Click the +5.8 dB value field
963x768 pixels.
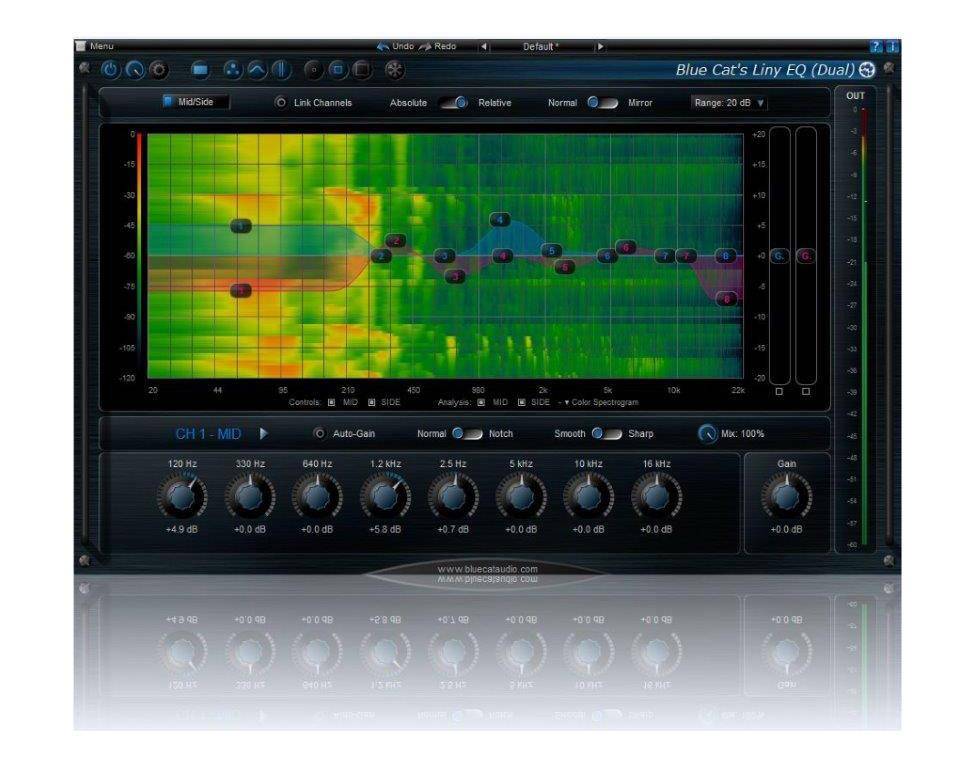point(385,530)
